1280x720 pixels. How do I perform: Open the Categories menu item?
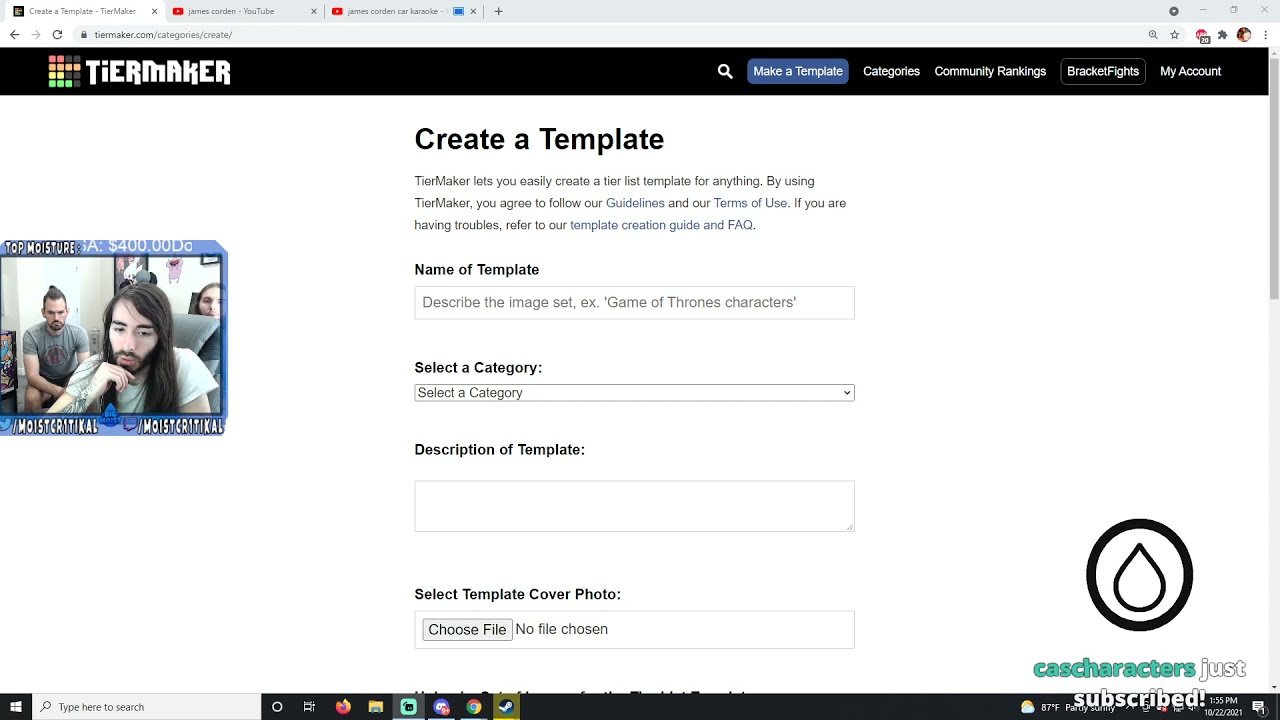point(891,71)
